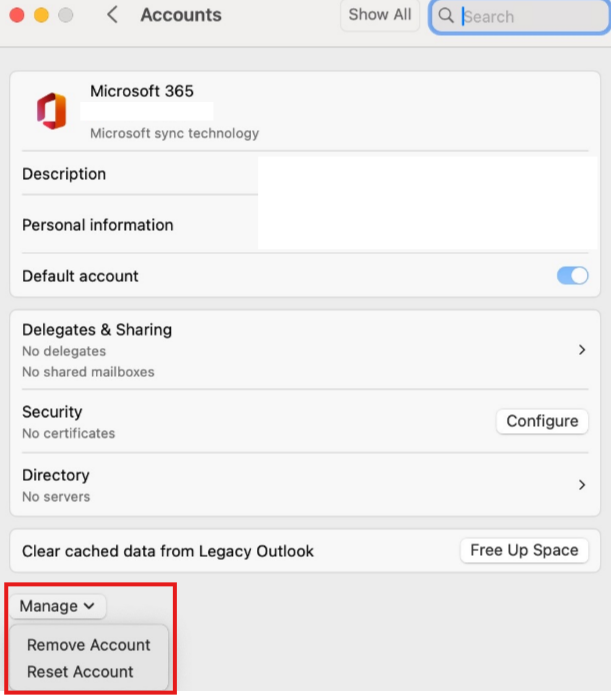This screenshot has width=611, height=695.
Task: Click 'Microsoft sync technology' text
Action: point(174,133)
